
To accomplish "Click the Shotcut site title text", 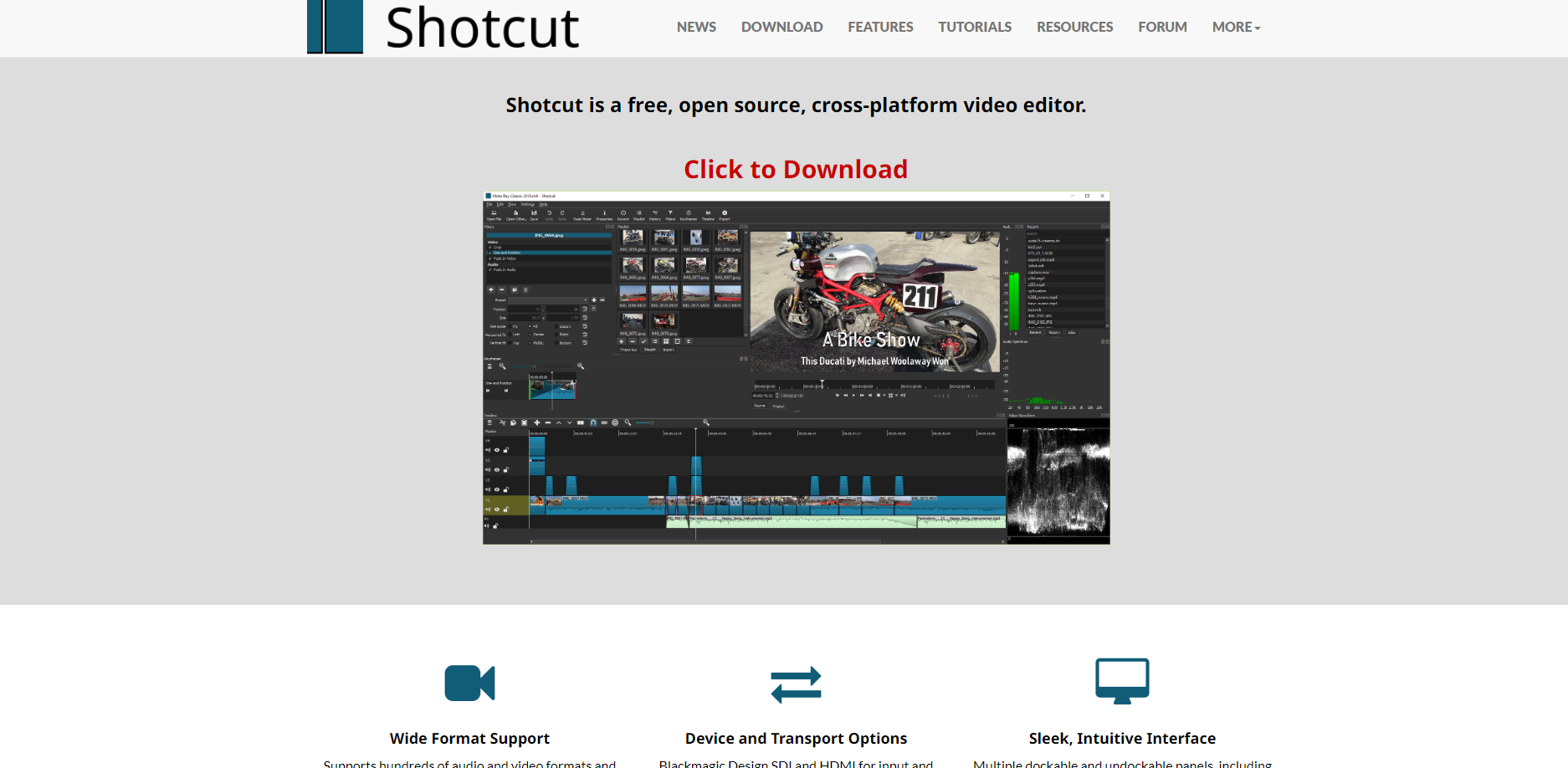I will [482, 28].
